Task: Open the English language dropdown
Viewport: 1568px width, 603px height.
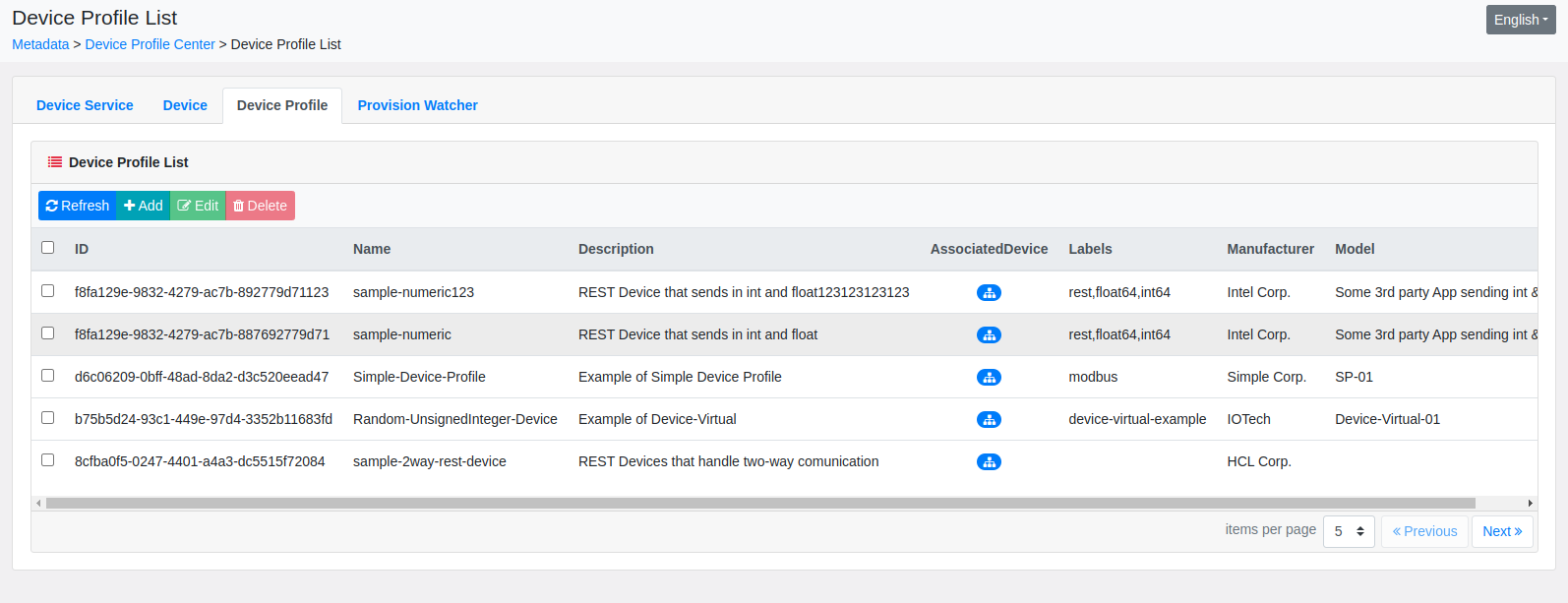Action: pos(1521,20)
